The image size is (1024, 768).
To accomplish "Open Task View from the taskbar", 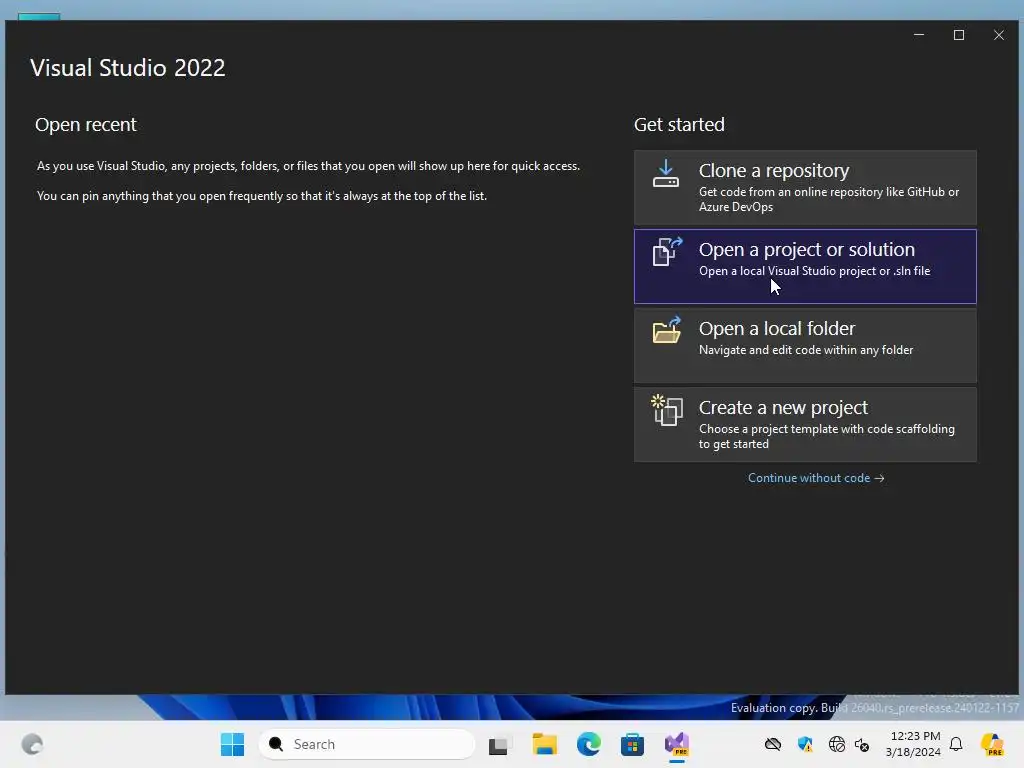I will point(499,744).
